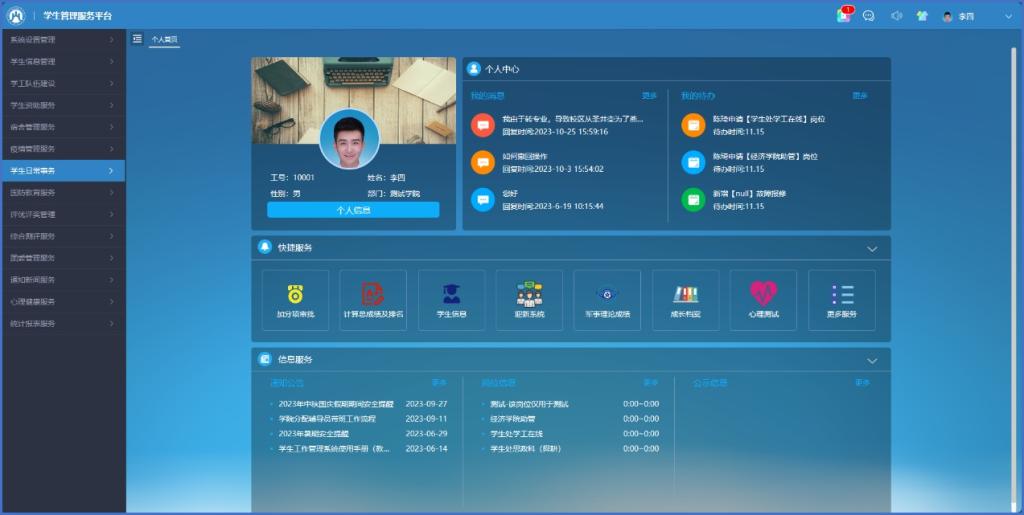
Task: Open the theme skin shirt icon
Action: point(922,16)
